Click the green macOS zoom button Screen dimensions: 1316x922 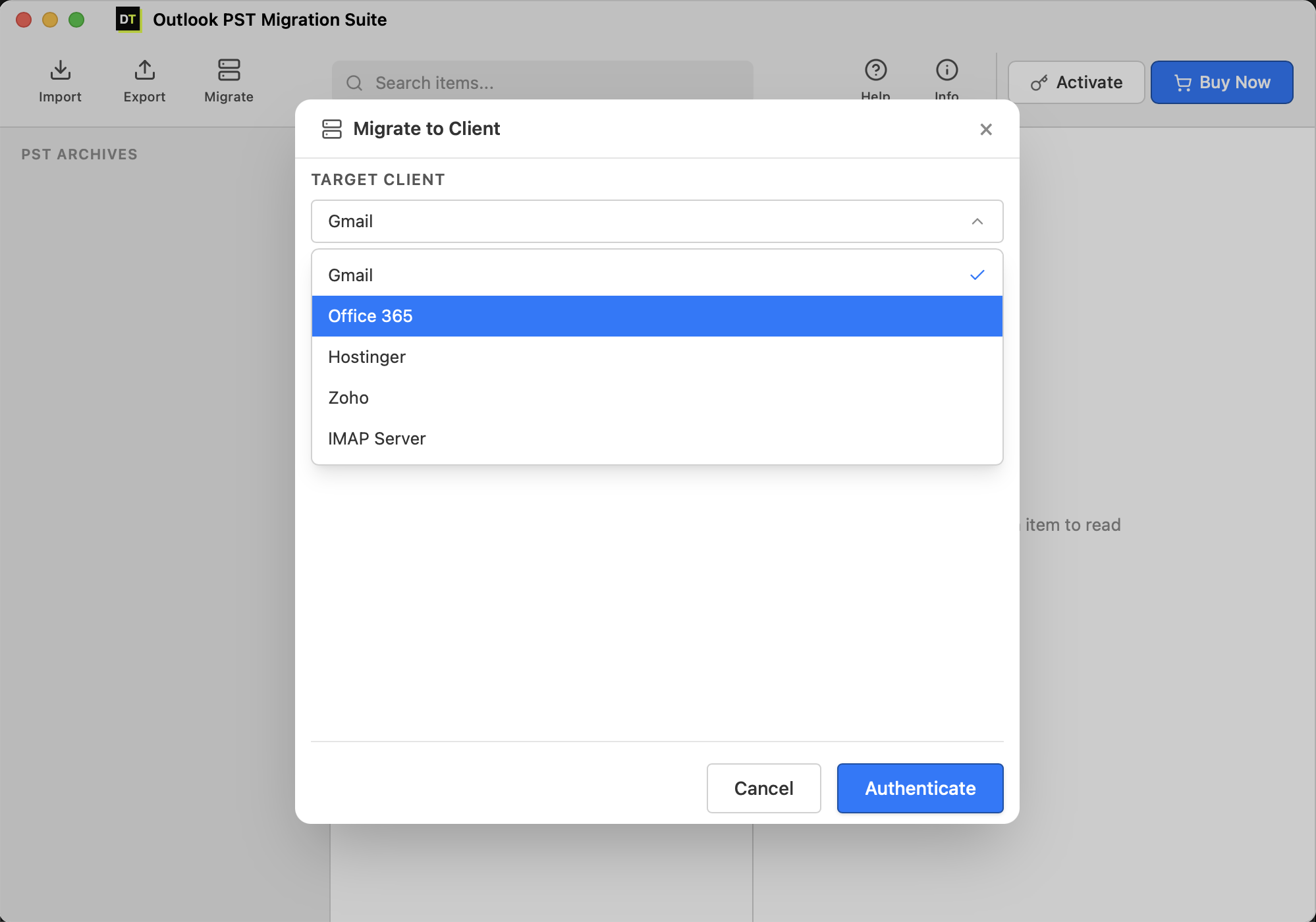coord(76,20)
